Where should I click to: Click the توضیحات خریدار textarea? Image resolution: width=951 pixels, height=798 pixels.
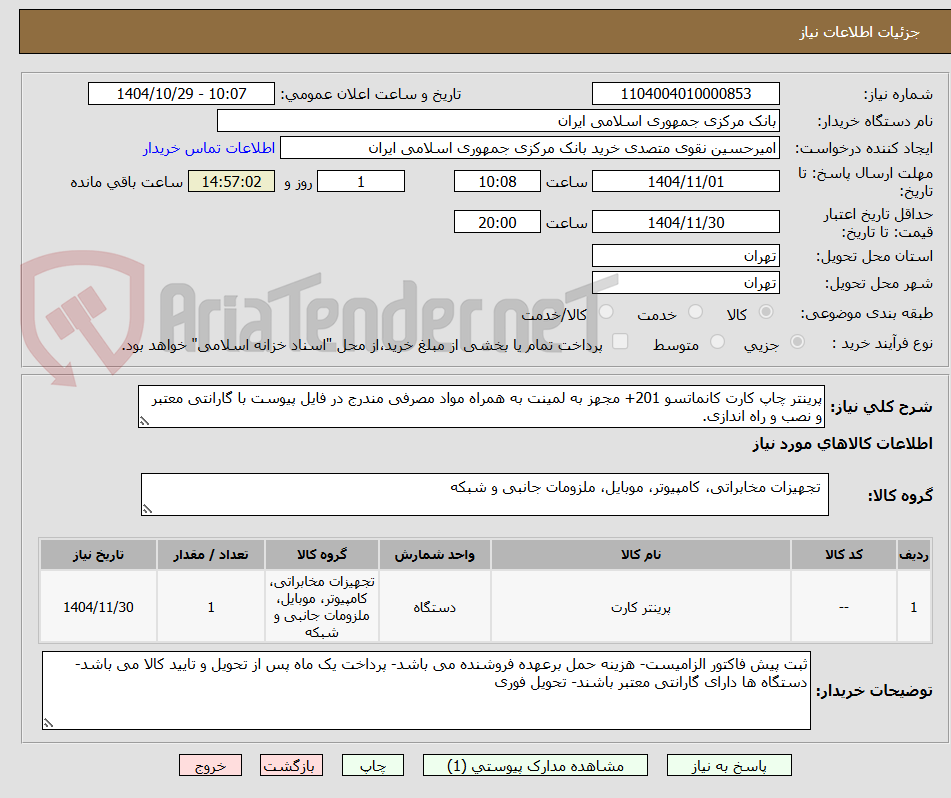(x=426, y=691)
